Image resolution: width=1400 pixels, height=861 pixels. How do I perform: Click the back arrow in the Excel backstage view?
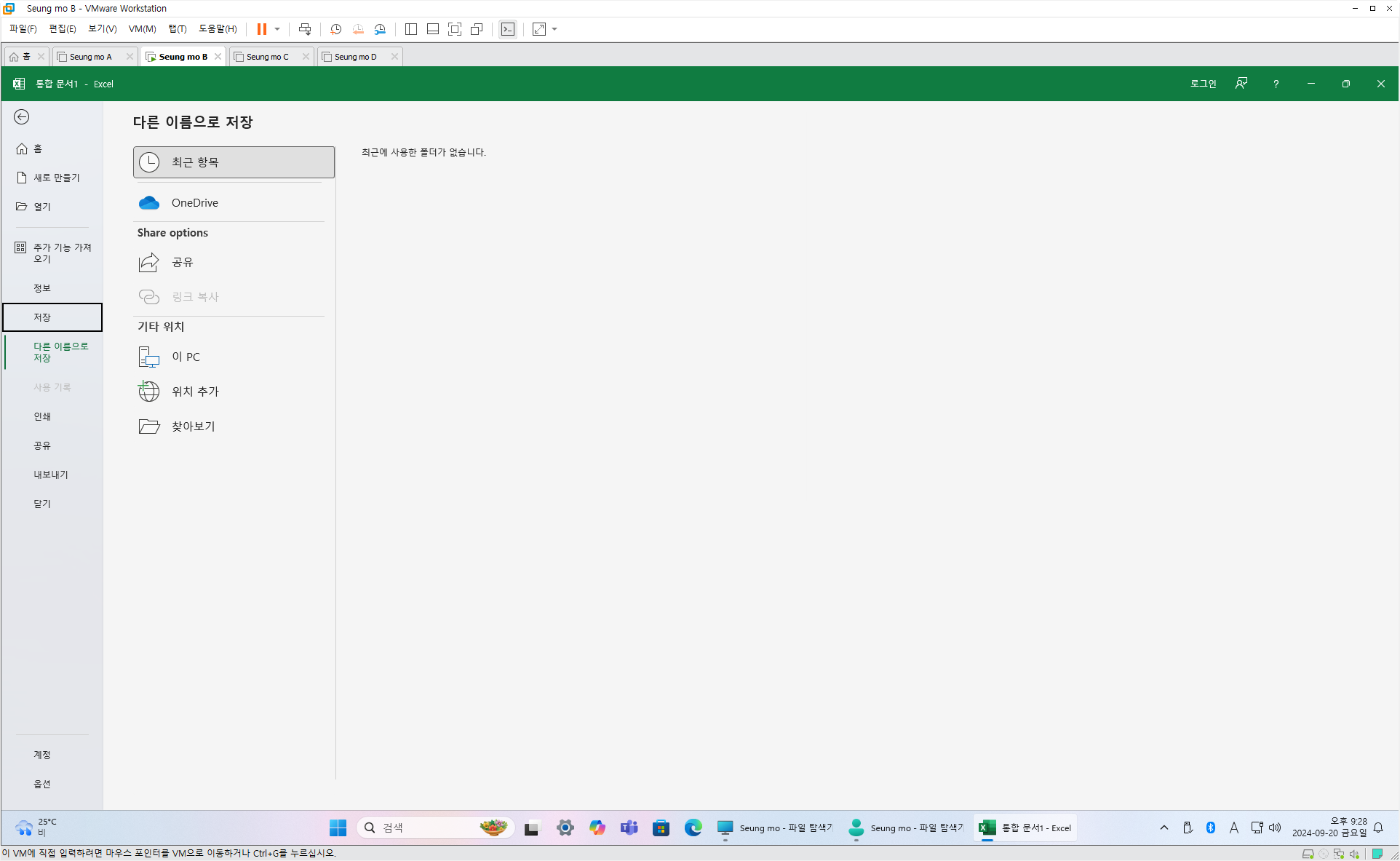point(22,117)
